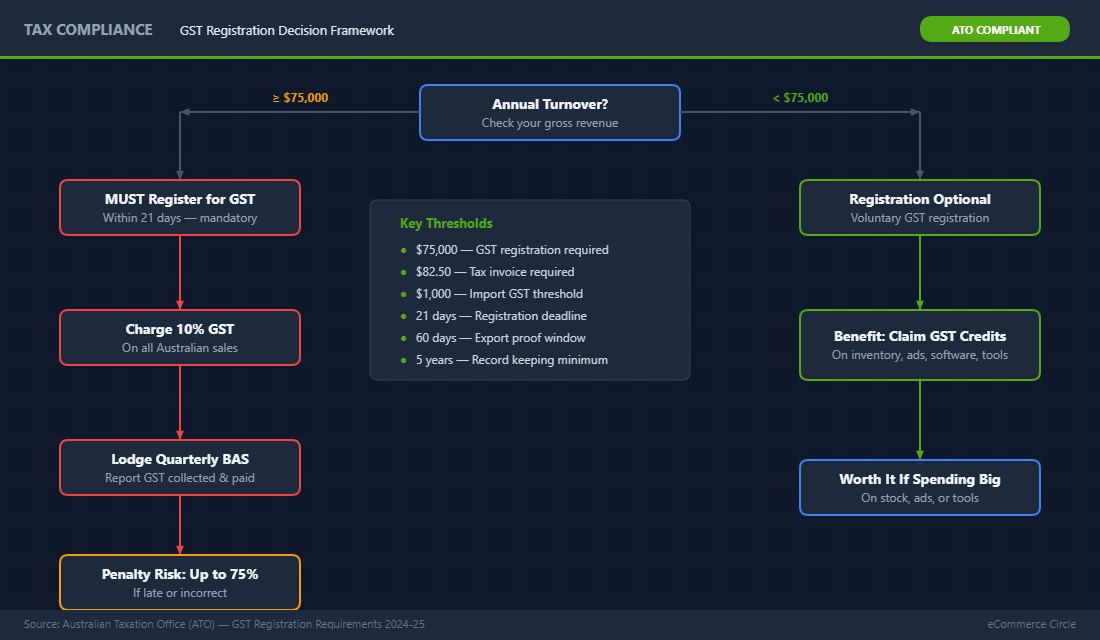Select the $75,000 GST registration required item
This screenshot has width=1100, height=640.
click(x=511, y=250)
